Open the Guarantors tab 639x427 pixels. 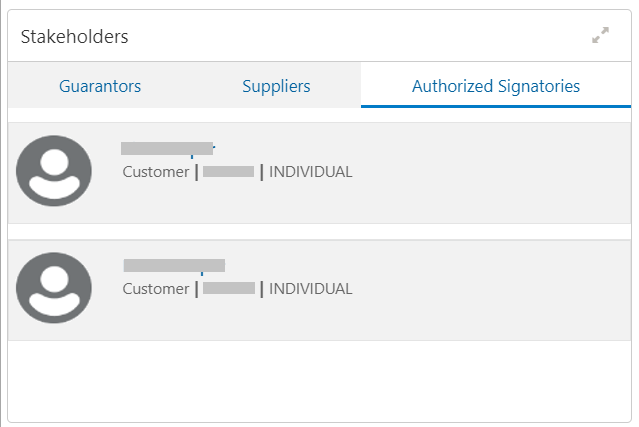(x=100, y=86)
